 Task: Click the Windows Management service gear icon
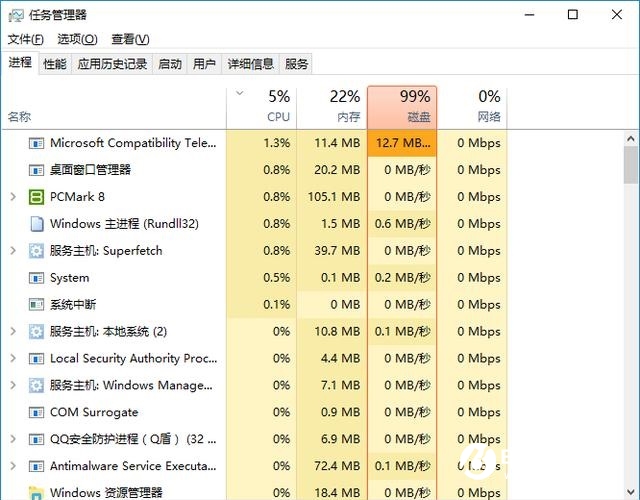36,385
